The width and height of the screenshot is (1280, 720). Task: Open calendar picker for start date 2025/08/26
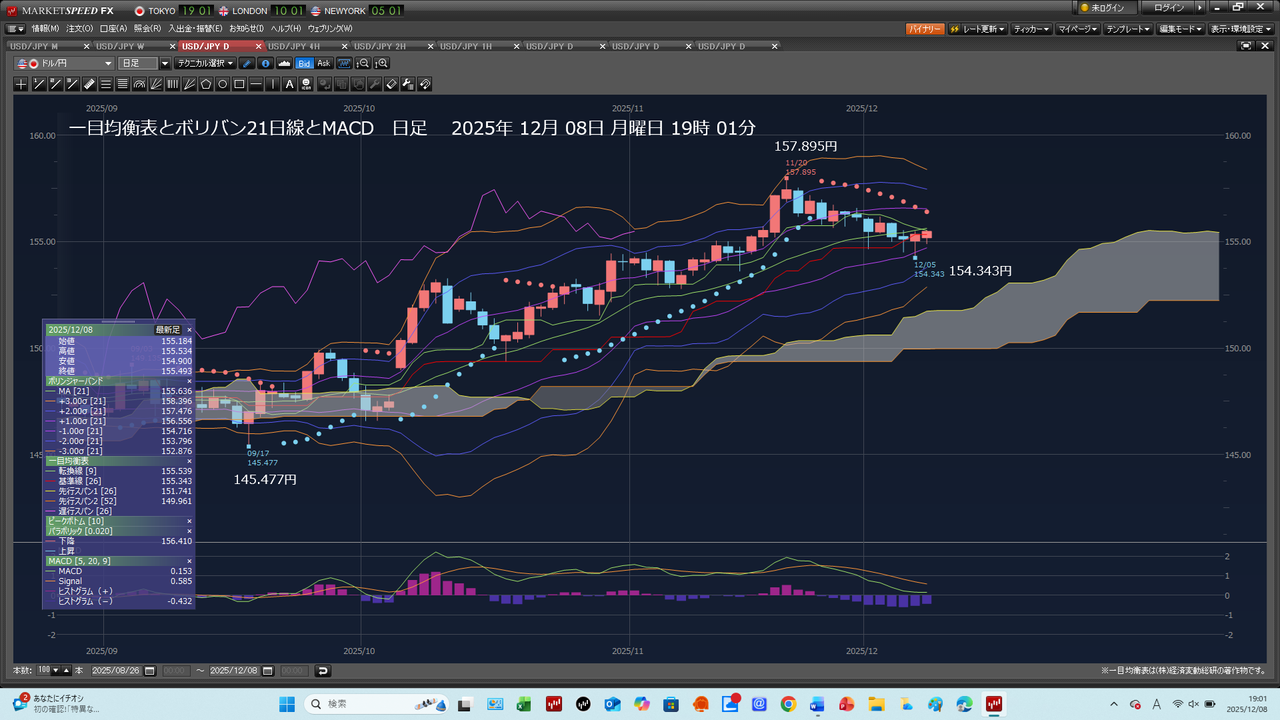151,671
